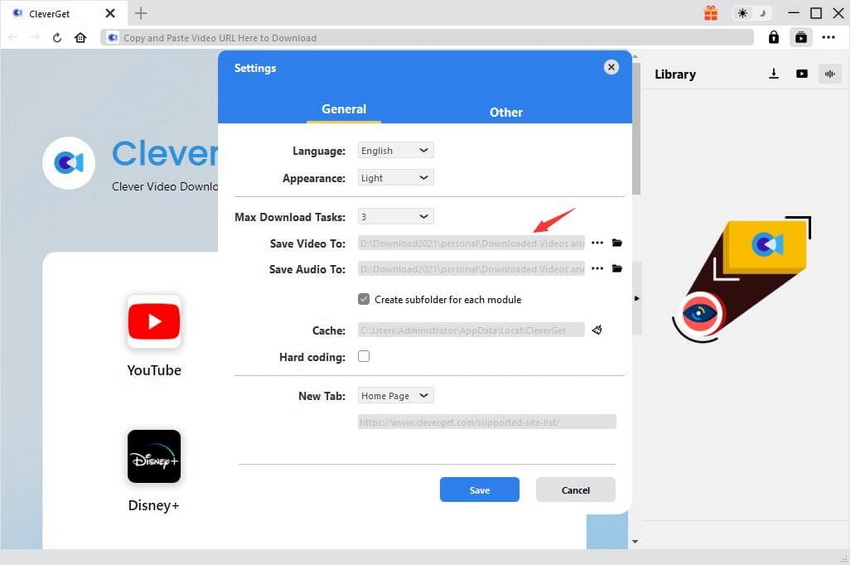
Task: Switch to light mode sun icon
Action: click(x=742, y=13)
